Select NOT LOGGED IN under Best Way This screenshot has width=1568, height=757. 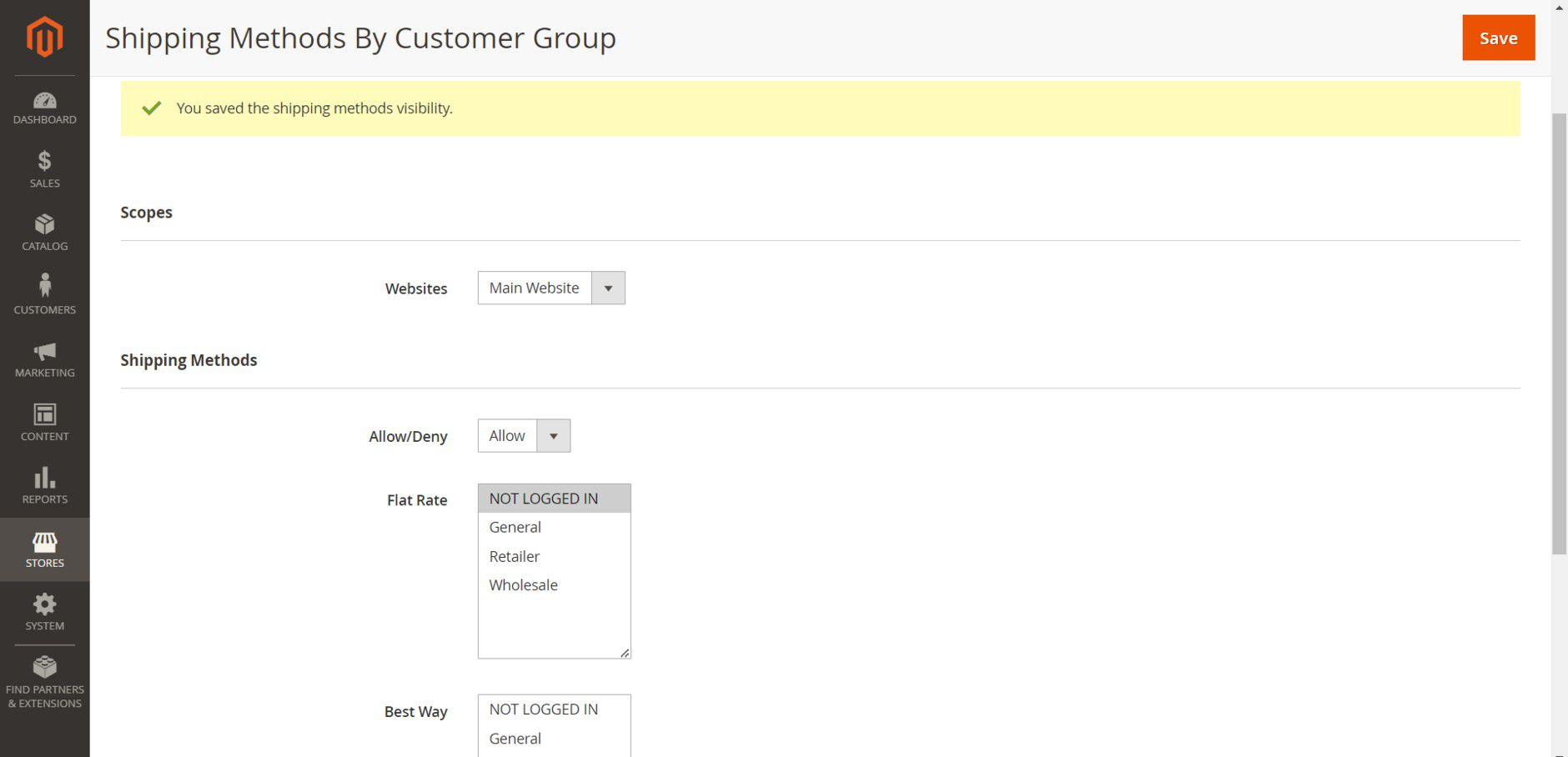pyautogui.click(x=543, y=709)
